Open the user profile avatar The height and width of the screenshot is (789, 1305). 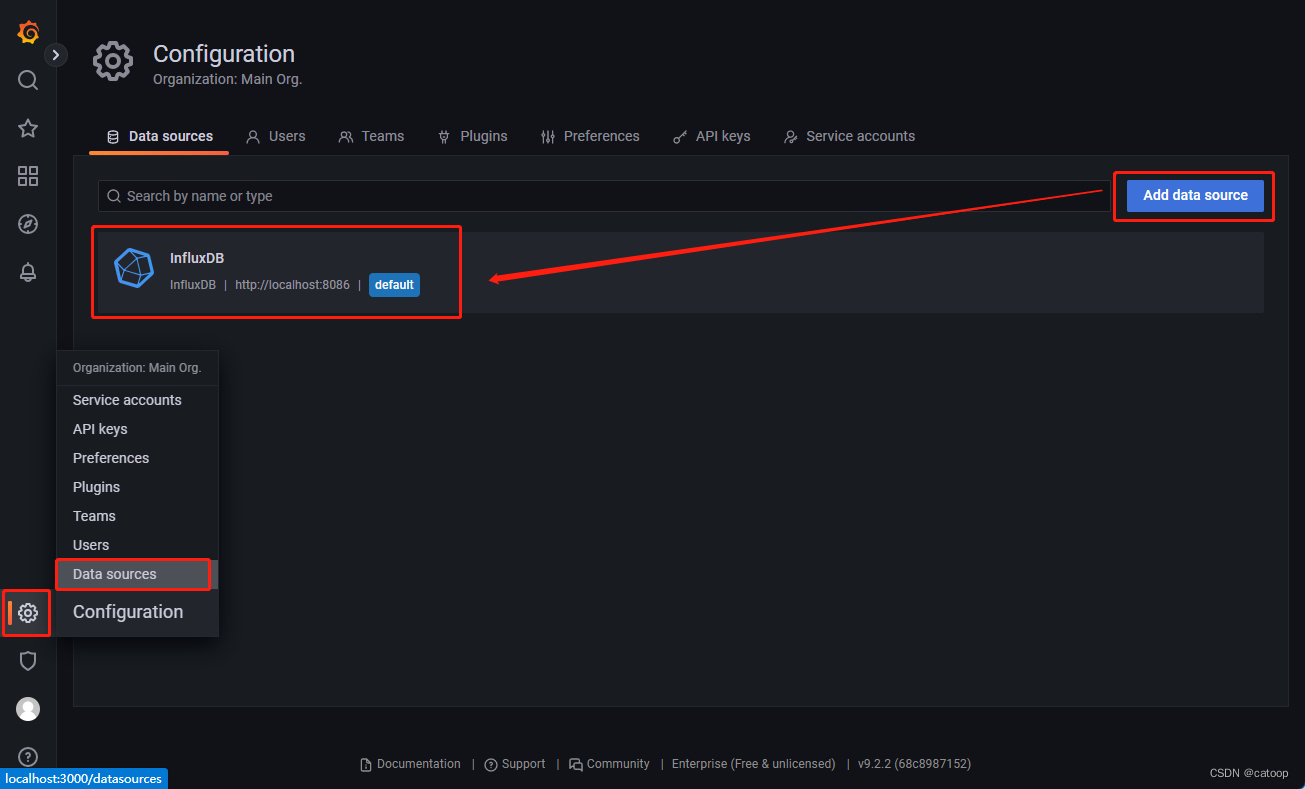(x=28, y=709)
